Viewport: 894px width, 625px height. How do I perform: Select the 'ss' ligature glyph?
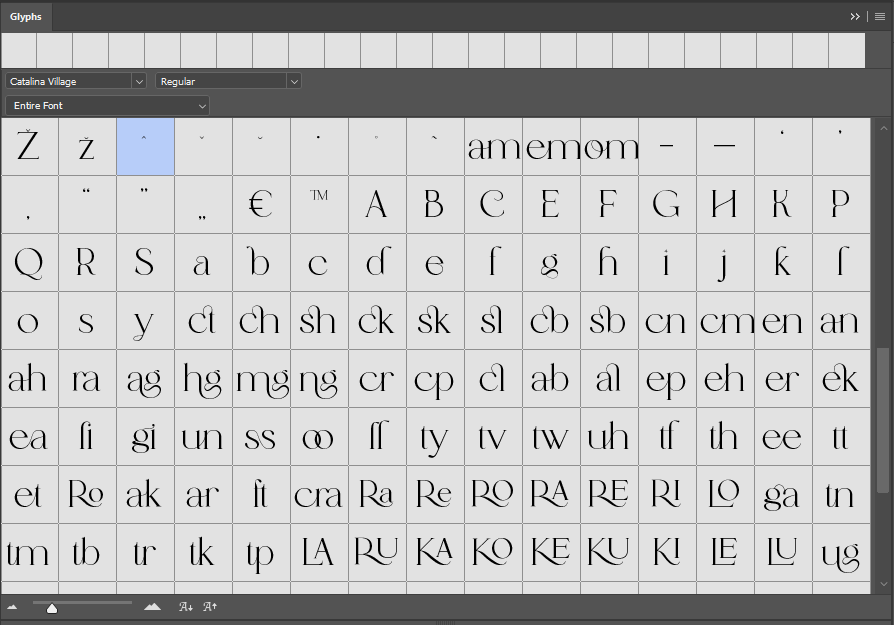click(x=262, y=437)
